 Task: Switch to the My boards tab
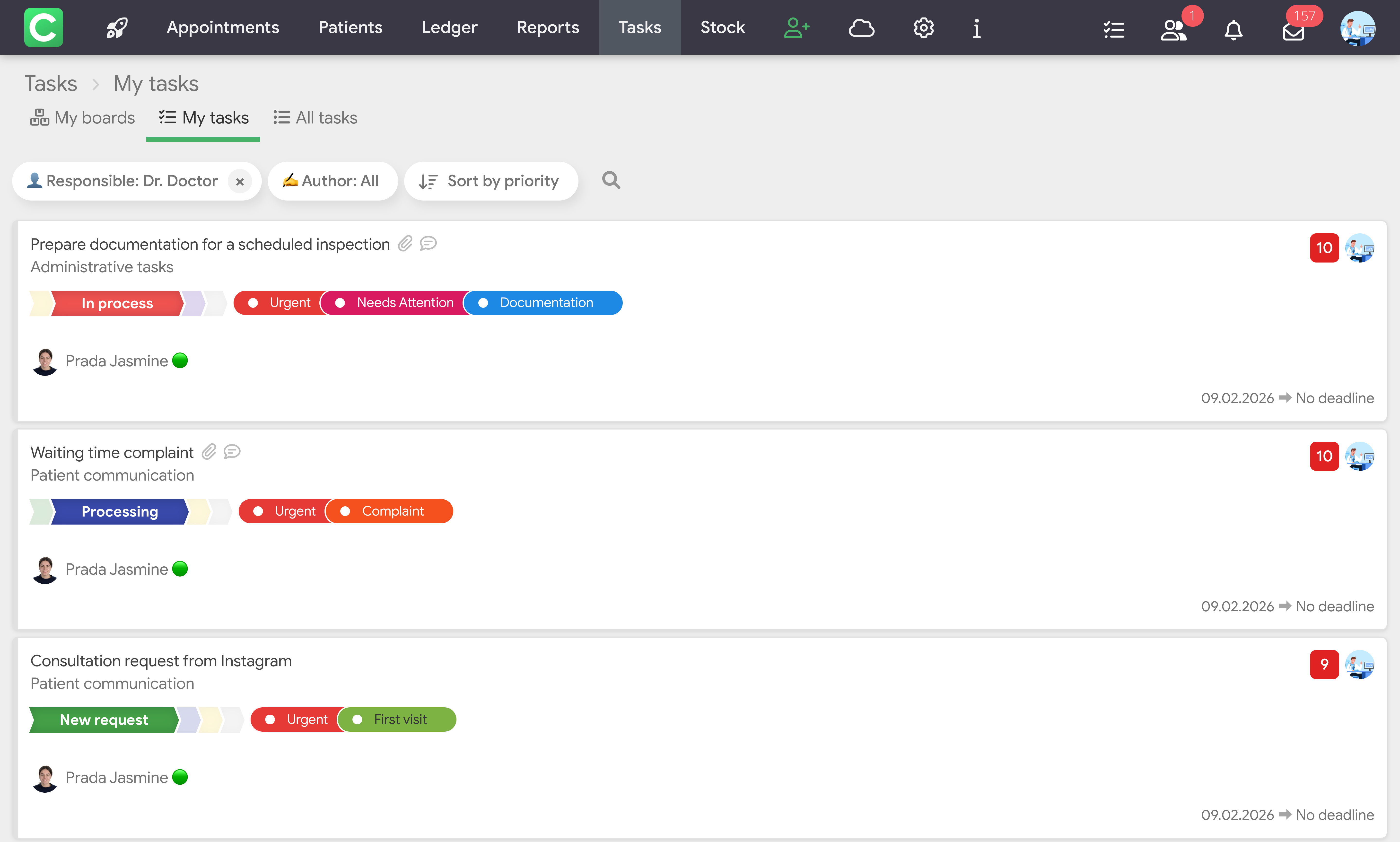[x=83, y=117]
